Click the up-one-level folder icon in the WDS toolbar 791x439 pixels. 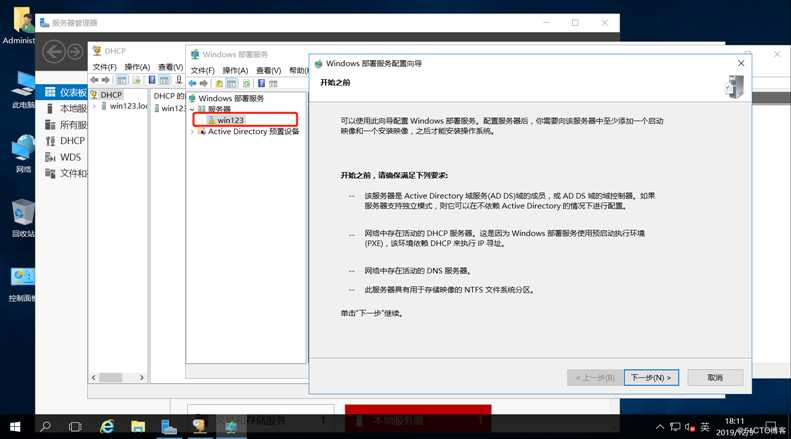219,83
